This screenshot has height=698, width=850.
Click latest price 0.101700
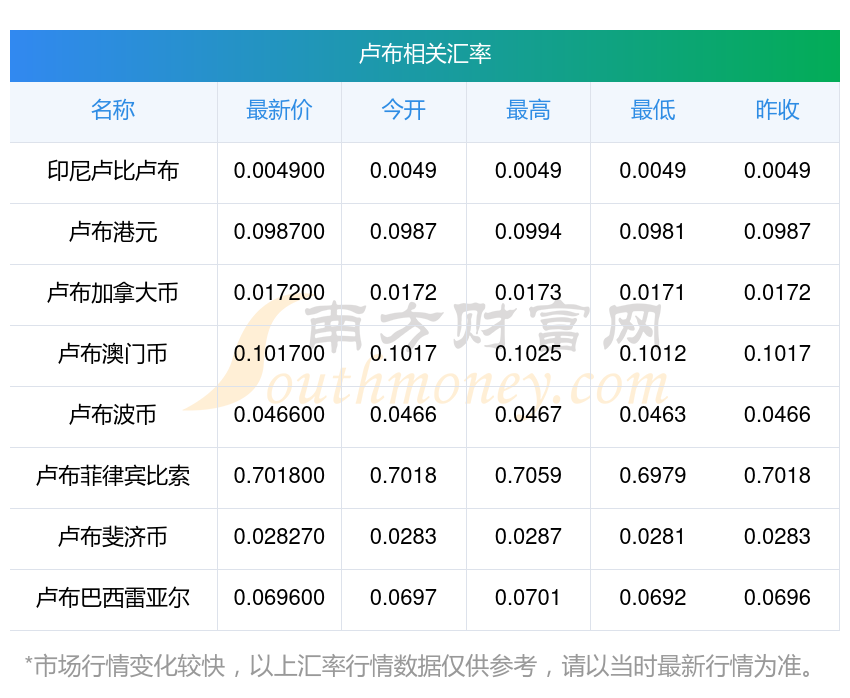coord(279,354)
